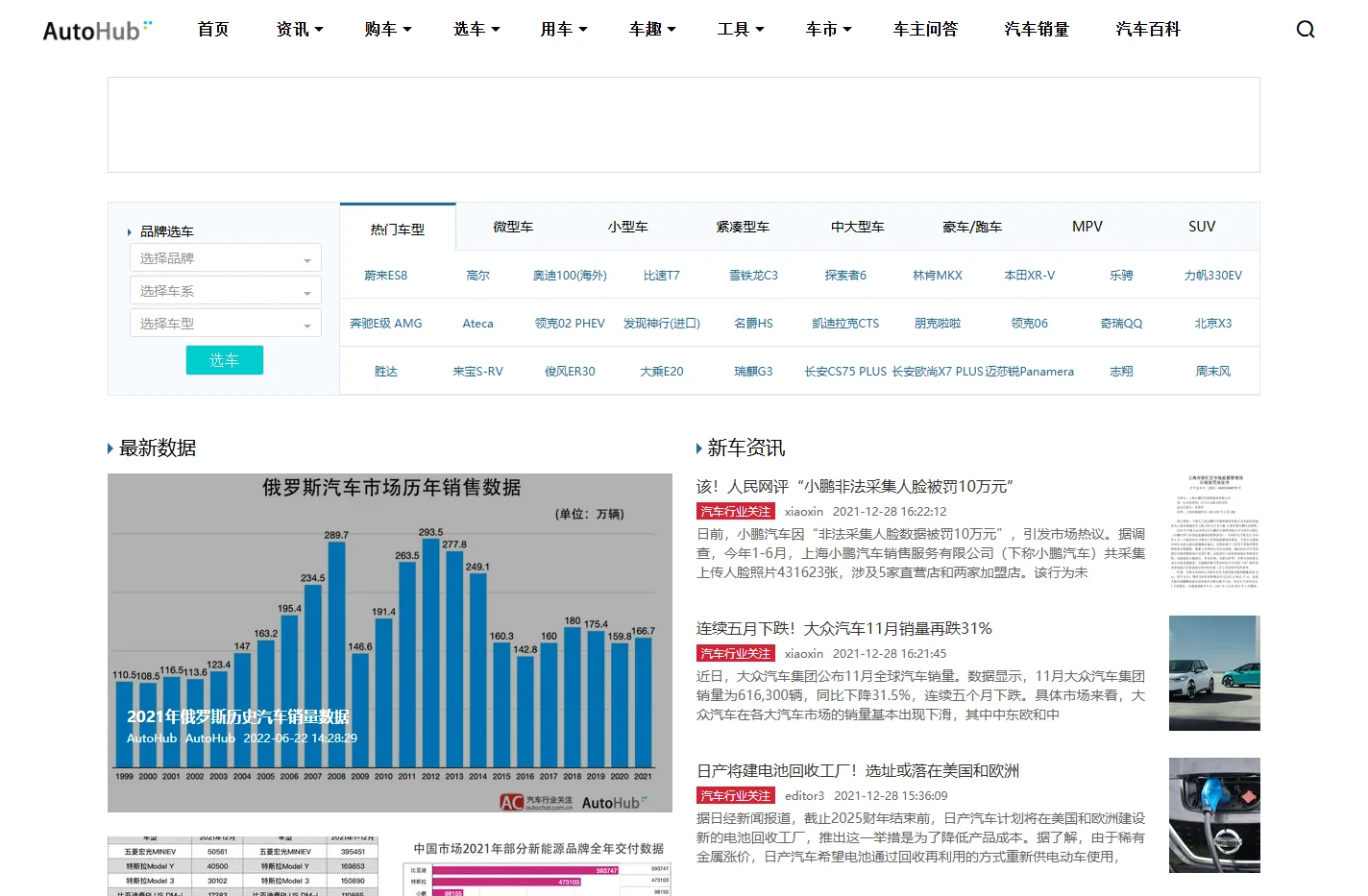
Task: Open the 大众汽车11月销量再跌31% article headline
Action: 844,629
